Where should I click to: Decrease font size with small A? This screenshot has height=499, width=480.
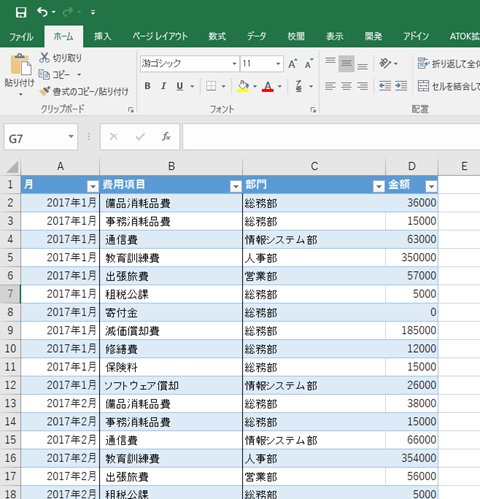[x=309, y=63]
